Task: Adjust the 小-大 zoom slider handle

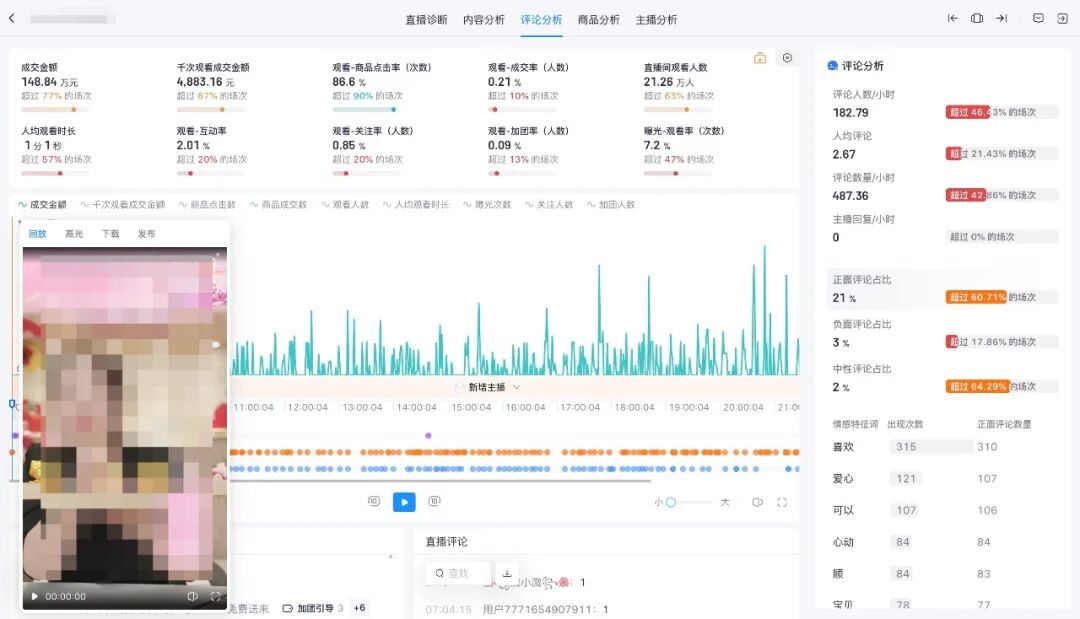Action: click(x=671, y=503)
